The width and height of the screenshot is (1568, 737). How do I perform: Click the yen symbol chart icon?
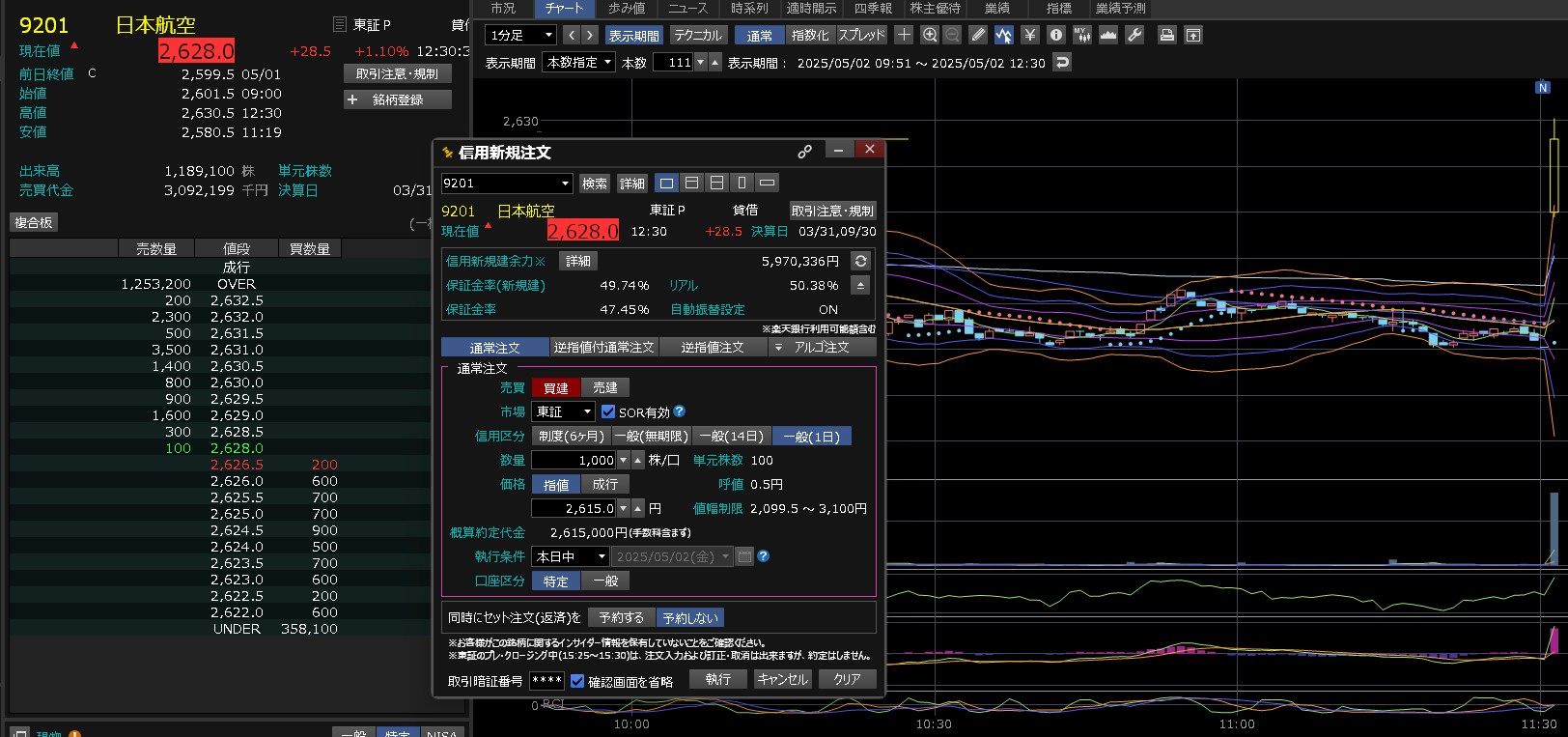coord(1030,35)
